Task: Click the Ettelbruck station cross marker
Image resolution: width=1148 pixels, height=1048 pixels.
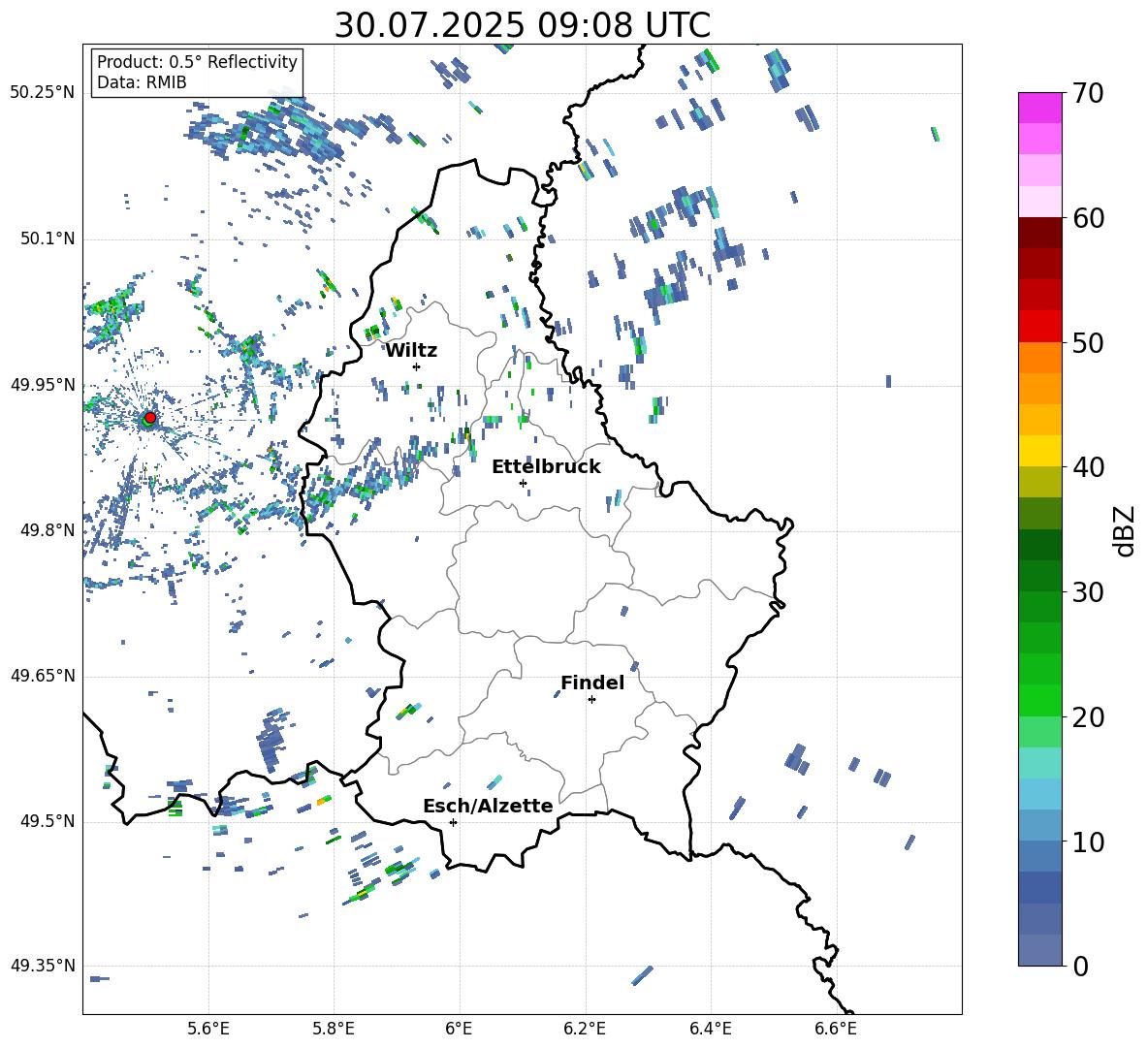Action: pos(523,483)
